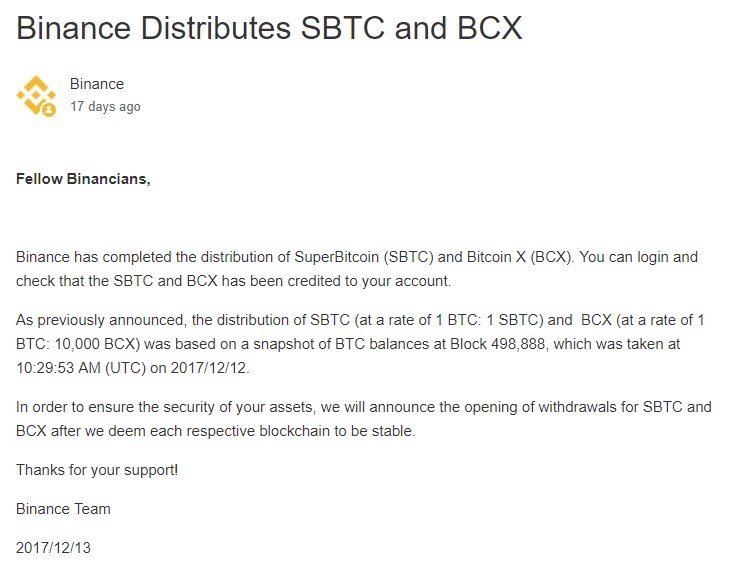Click the '10,000 BCX' rate text
The height and width of the screenshot is (569, 738).
97,344
